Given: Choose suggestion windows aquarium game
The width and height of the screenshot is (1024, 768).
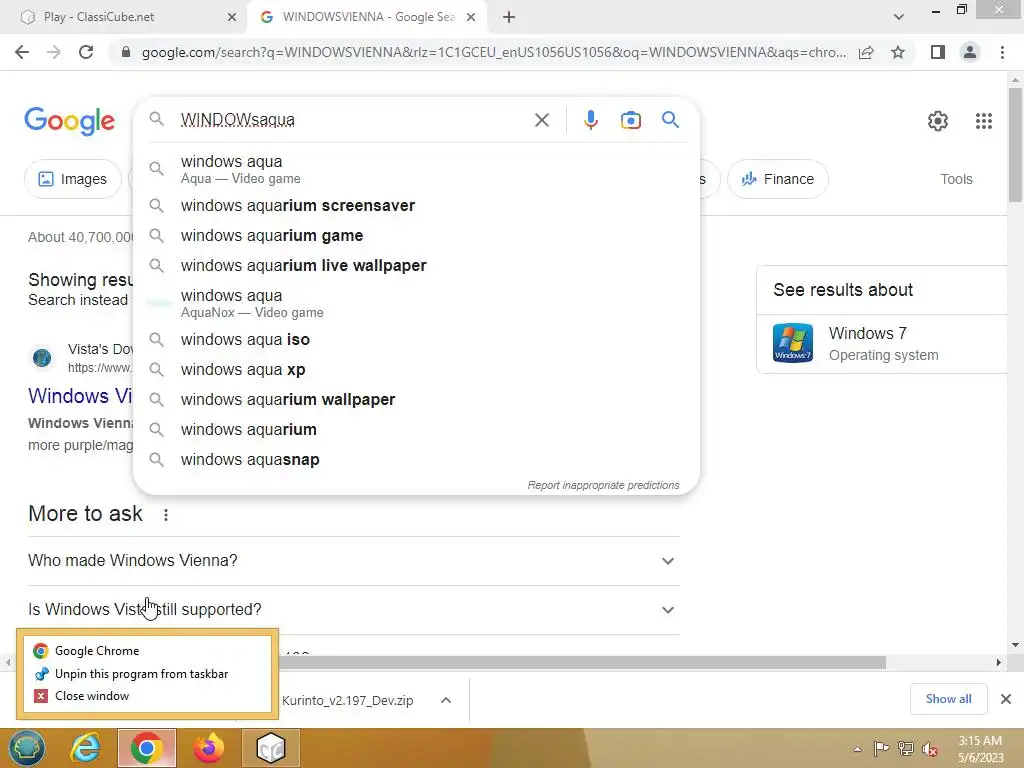Looking at the screenshot, I should pyautogui.click(x=415, y=236).
